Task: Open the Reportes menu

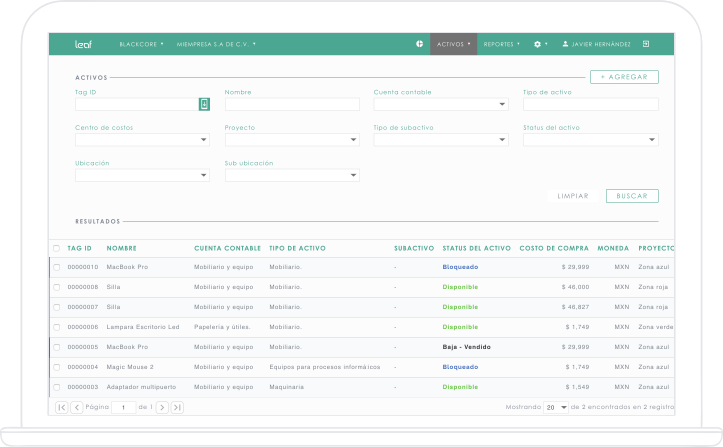Action: pyautogui.click(x=501, y=44)
